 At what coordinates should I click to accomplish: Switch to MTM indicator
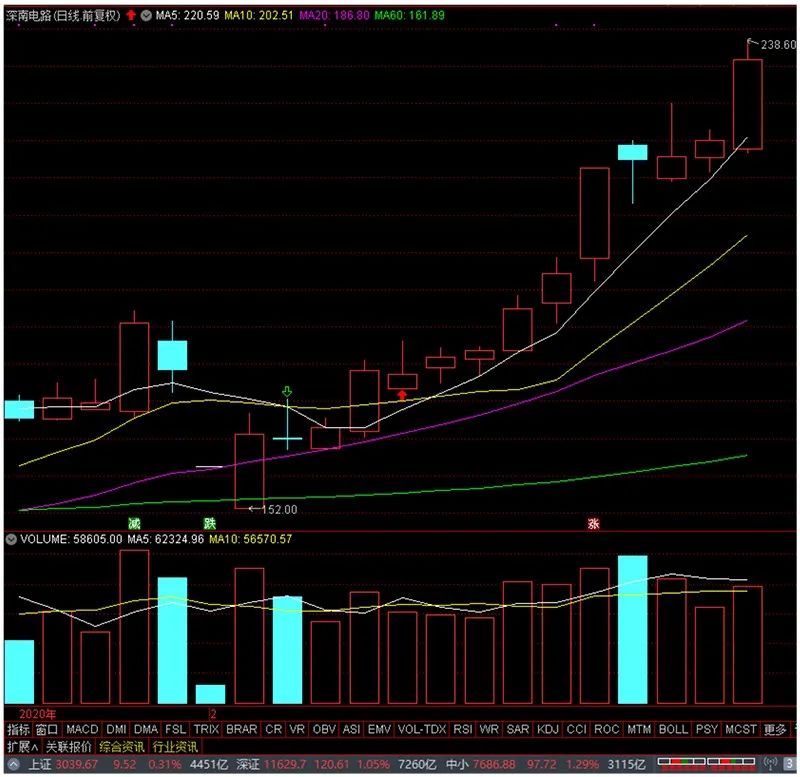(639, 730)
